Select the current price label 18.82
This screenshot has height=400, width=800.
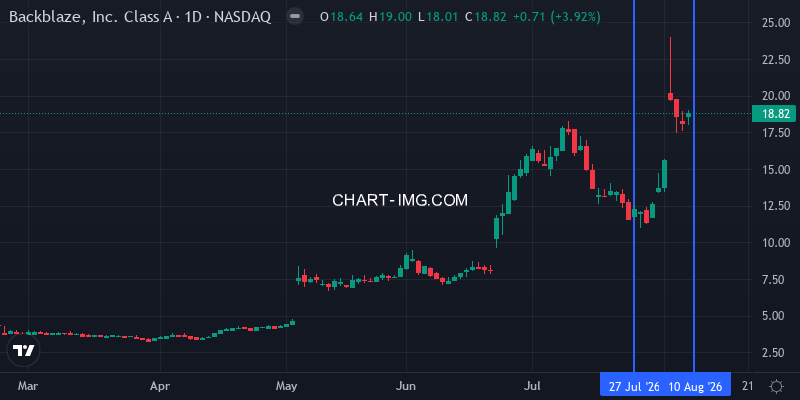point(774,114)
